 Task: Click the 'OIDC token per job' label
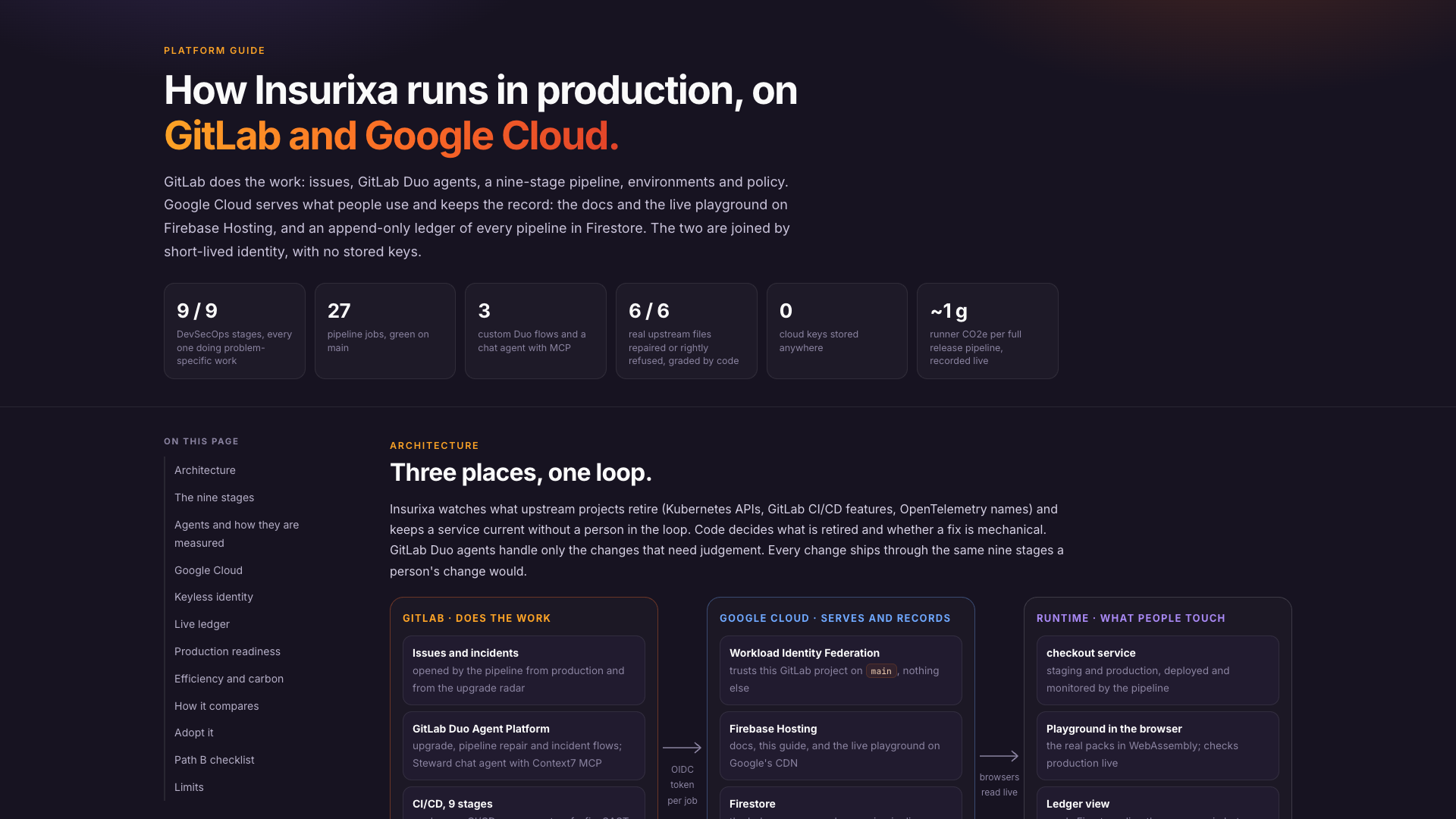point(682,785)
